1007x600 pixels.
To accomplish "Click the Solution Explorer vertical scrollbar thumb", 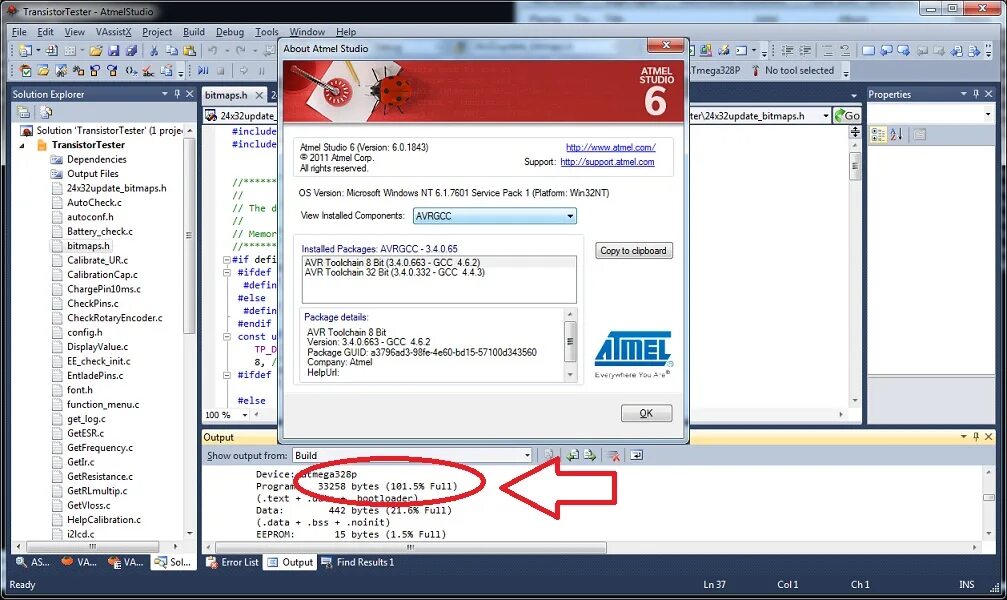I will 189,235.
